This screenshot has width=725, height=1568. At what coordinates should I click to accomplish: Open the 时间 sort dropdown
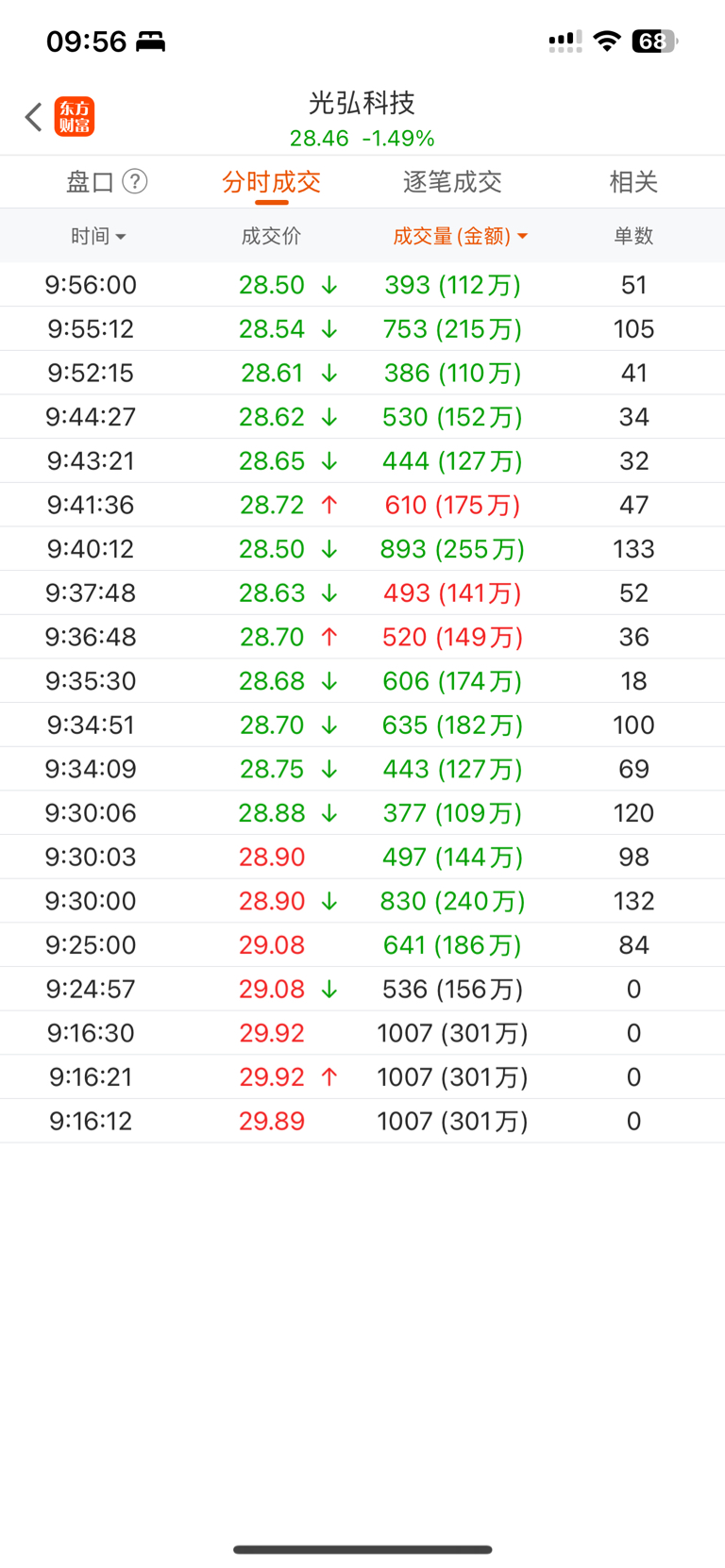pyautogui.click(x=98, y=236)
